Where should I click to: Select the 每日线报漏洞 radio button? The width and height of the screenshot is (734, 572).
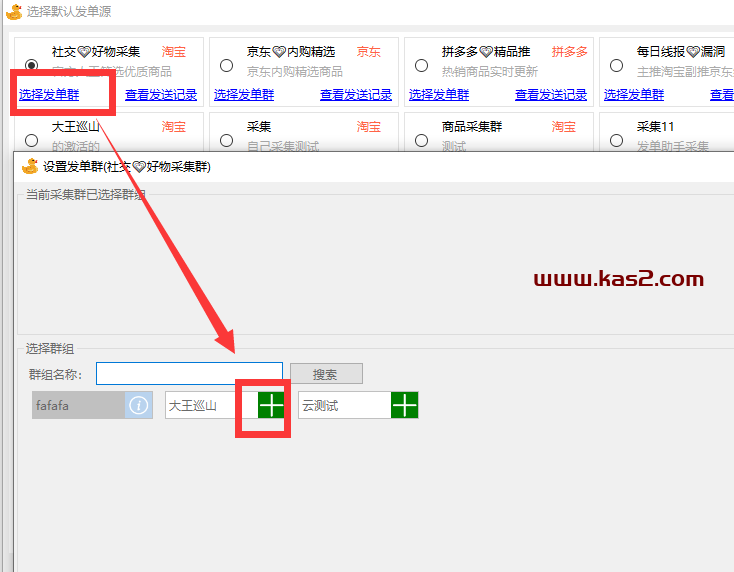click(x=617, y=65)
